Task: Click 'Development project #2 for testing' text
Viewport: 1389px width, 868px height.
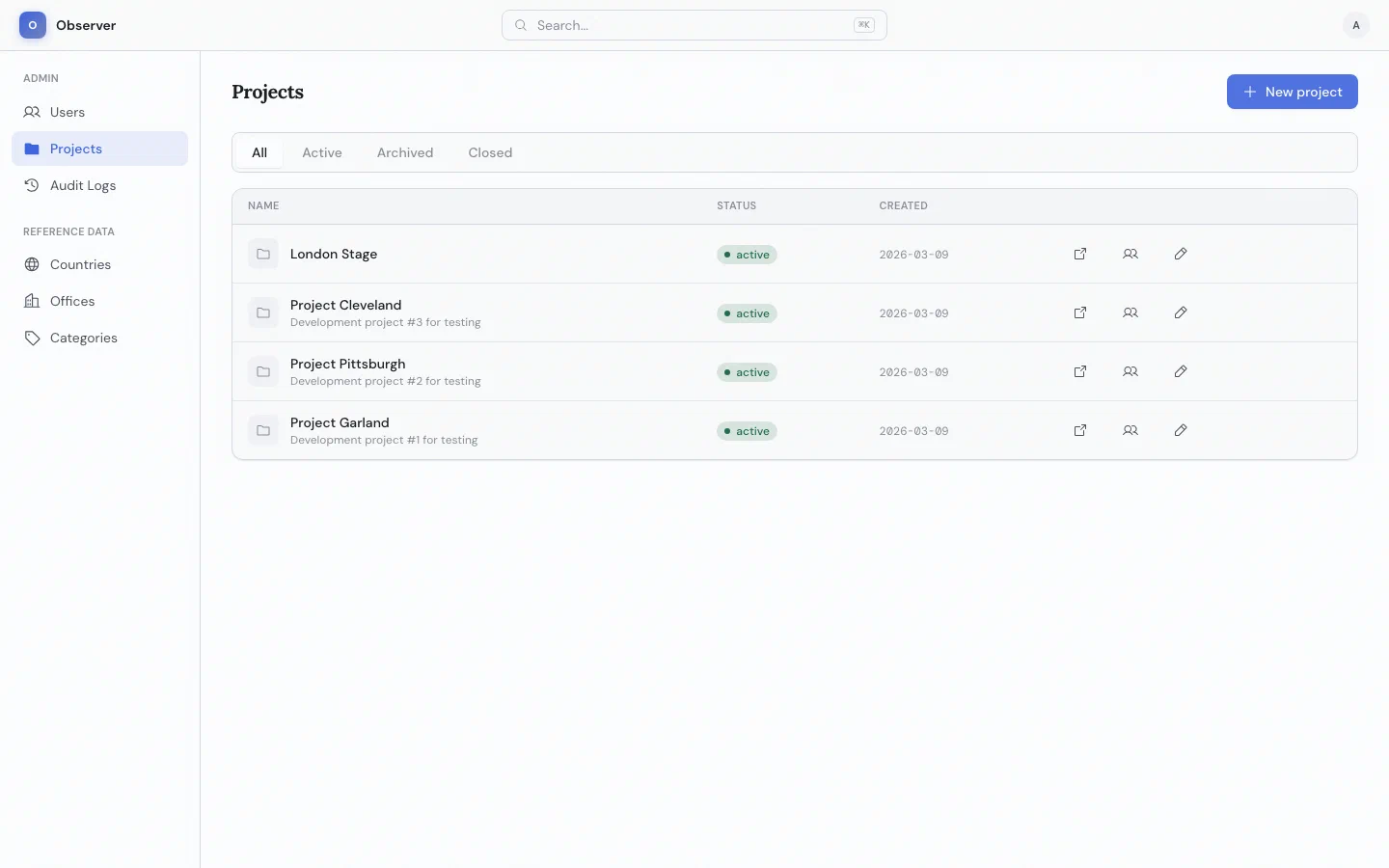Action: (385, 381)
